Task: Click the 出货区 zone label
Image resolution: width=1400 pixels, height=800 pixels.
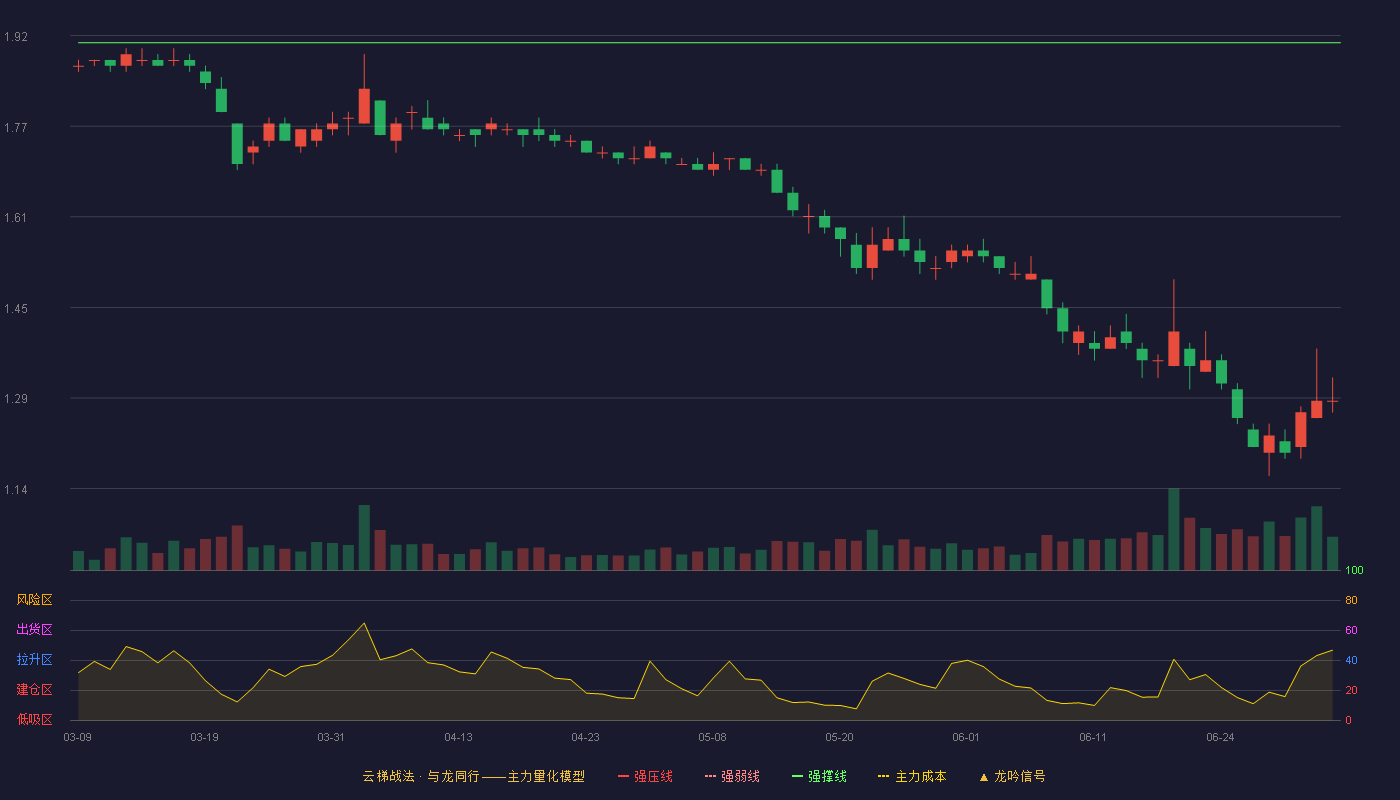Action: pos(34,630)
